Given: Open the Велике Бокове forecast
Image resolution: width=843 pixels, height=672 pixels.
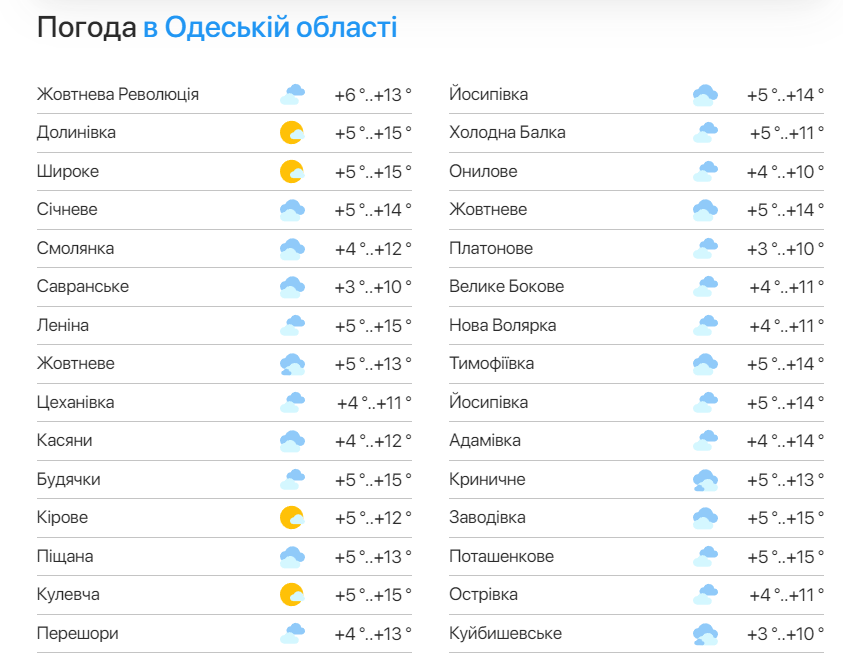Looking at the screenshot, I should 506,286.
